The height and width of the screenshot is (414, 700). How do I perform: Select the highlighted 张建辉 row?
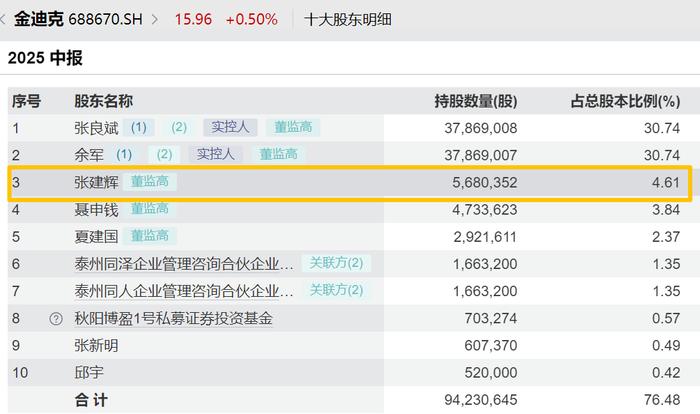350,183
